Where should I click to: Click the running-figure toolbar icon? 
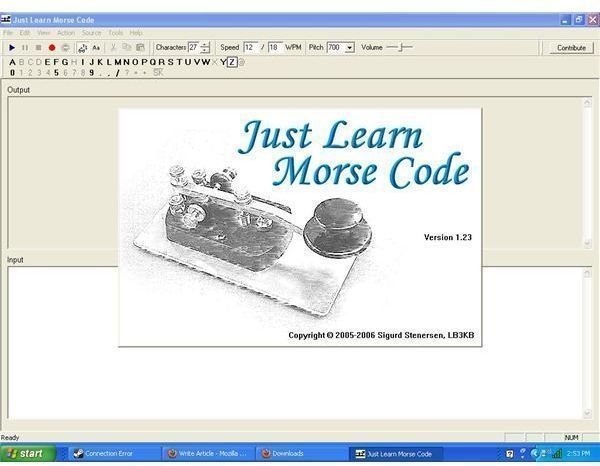[82, 48]
